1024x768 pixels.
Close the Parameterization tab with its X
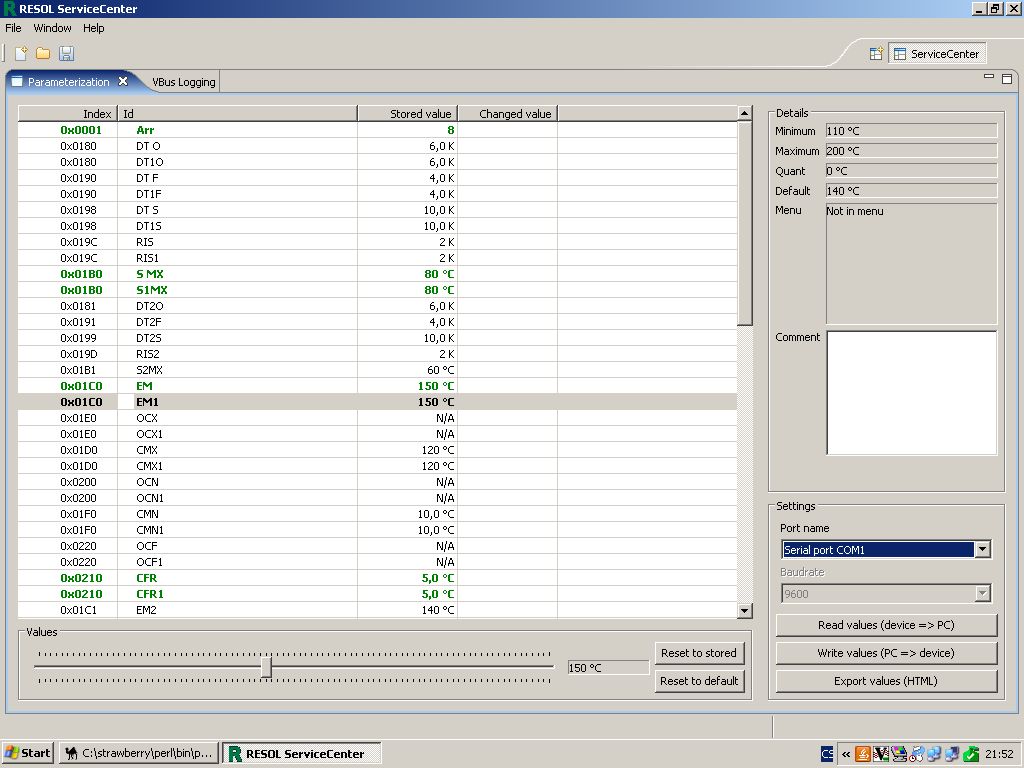[123, 82]
